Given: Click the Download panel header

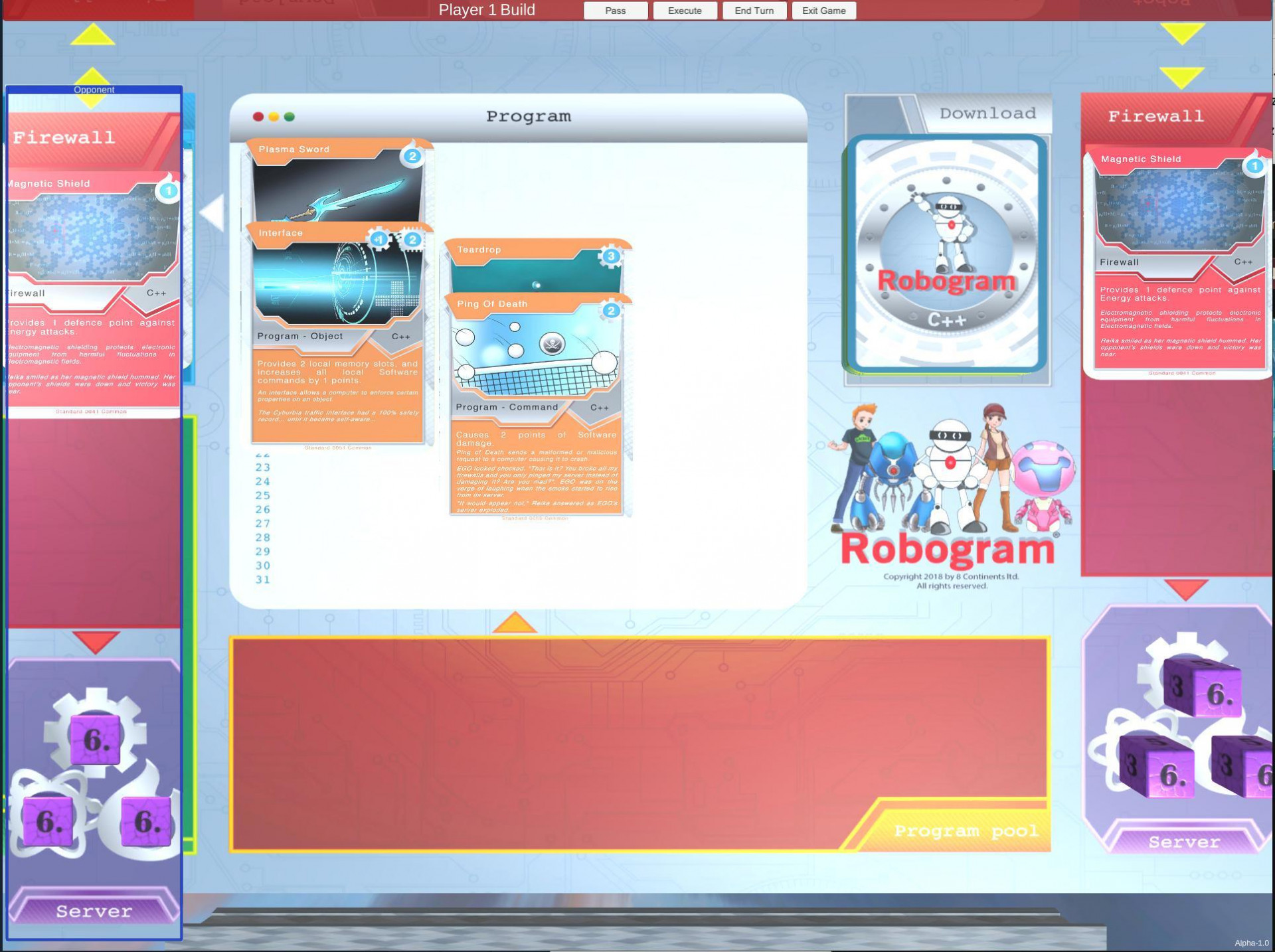Looking at the screenshot, I should (x=987, y=114).
